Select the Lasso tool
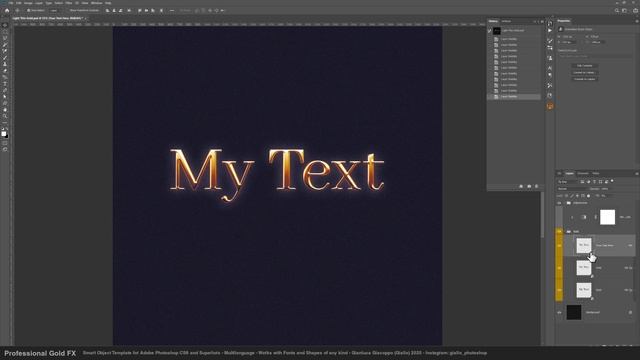640x360 pixels. click(x=5, y=38)
